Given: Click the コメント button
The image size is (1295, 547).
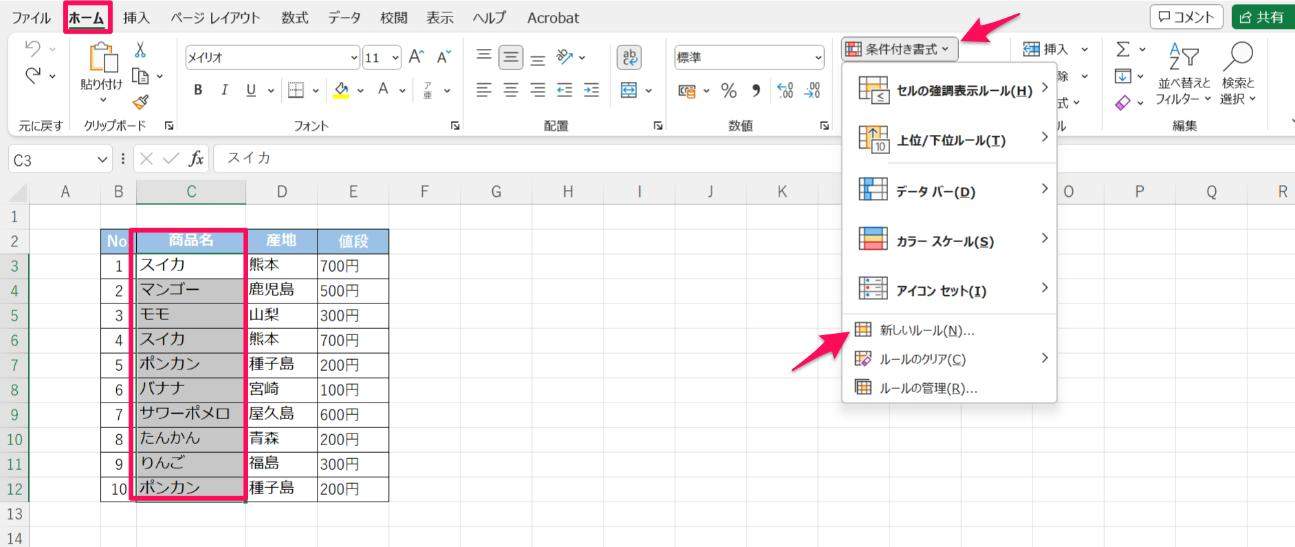Looking at the screenshot, I should pos(1187,17).
